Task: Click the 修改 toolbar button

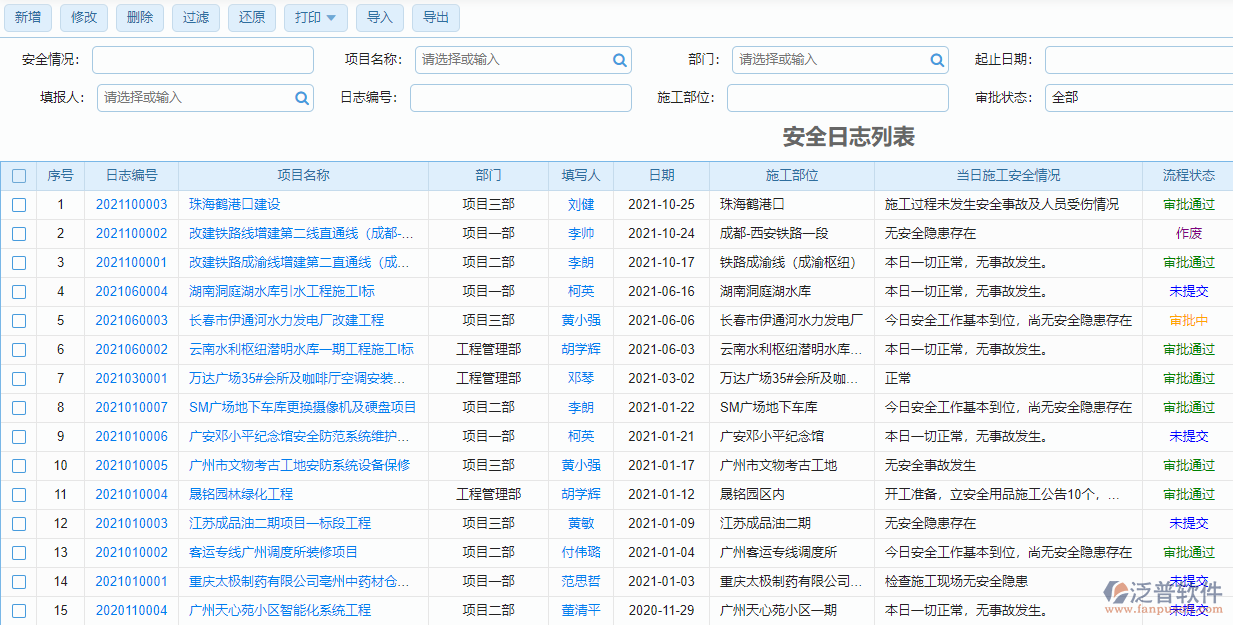Action: pyautogui.click(x=84, y=17)
